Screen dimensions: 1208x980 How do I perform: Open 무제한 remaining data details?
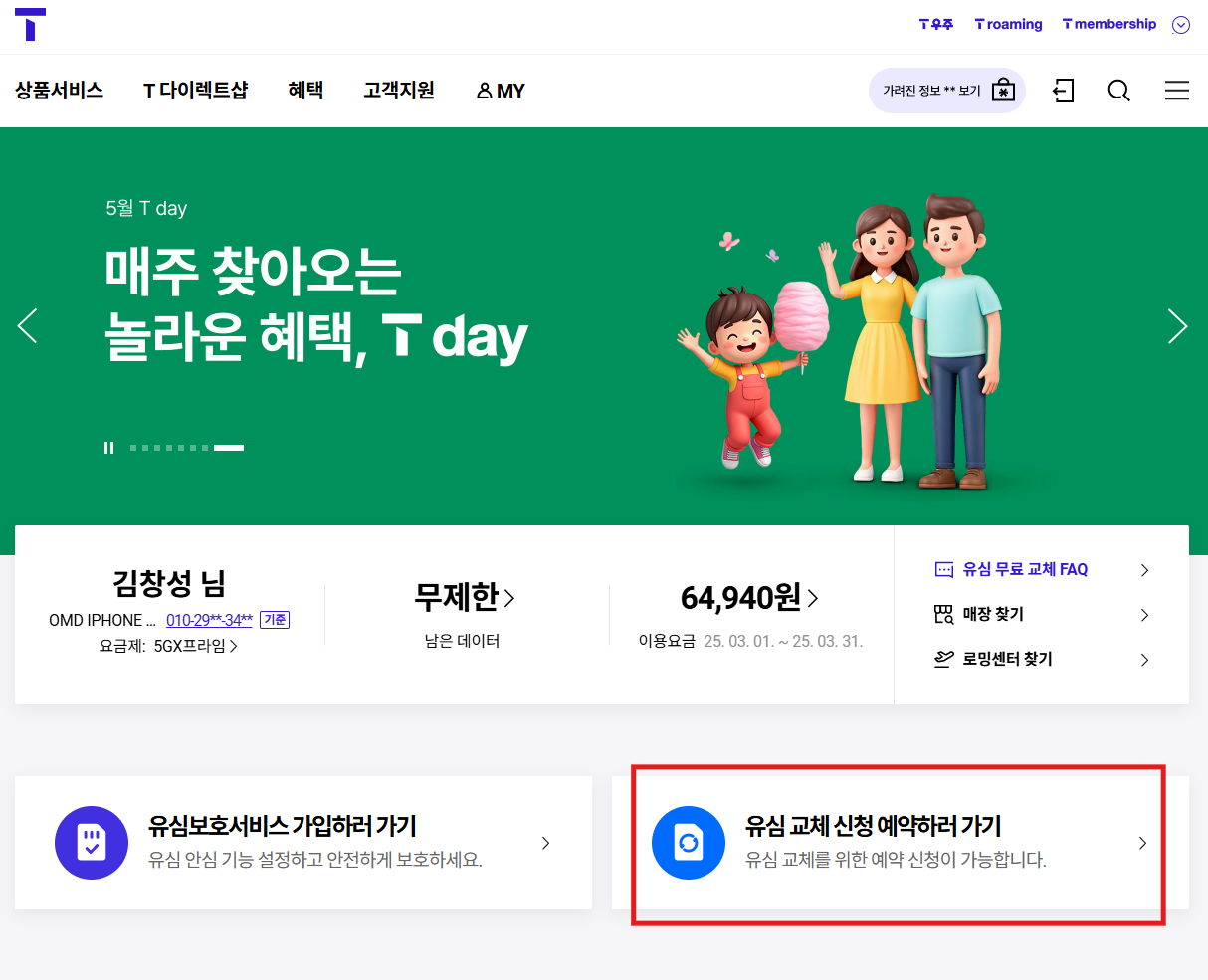[465, 597]
